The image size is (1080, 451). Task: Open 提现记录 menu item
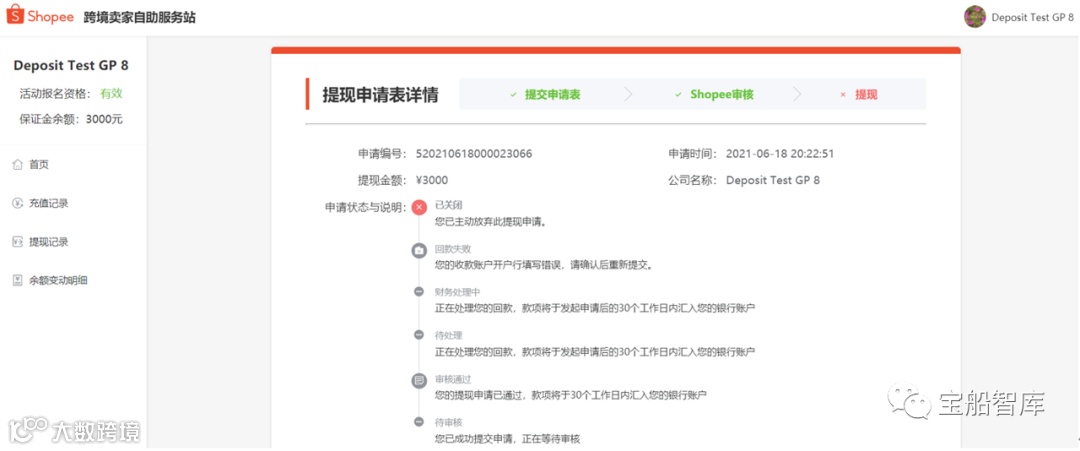click(x=48, y=242)
